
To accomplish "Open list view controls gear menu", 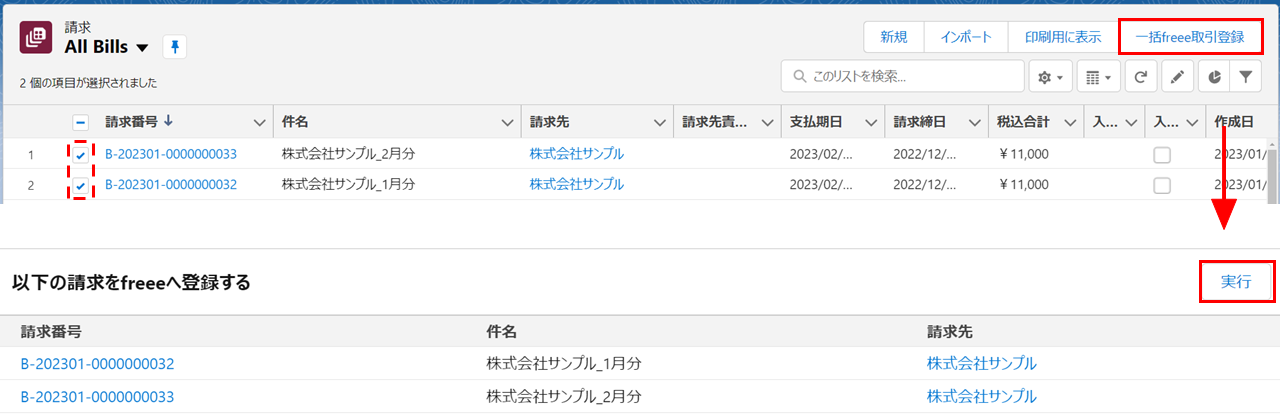I will [1050, 76].
